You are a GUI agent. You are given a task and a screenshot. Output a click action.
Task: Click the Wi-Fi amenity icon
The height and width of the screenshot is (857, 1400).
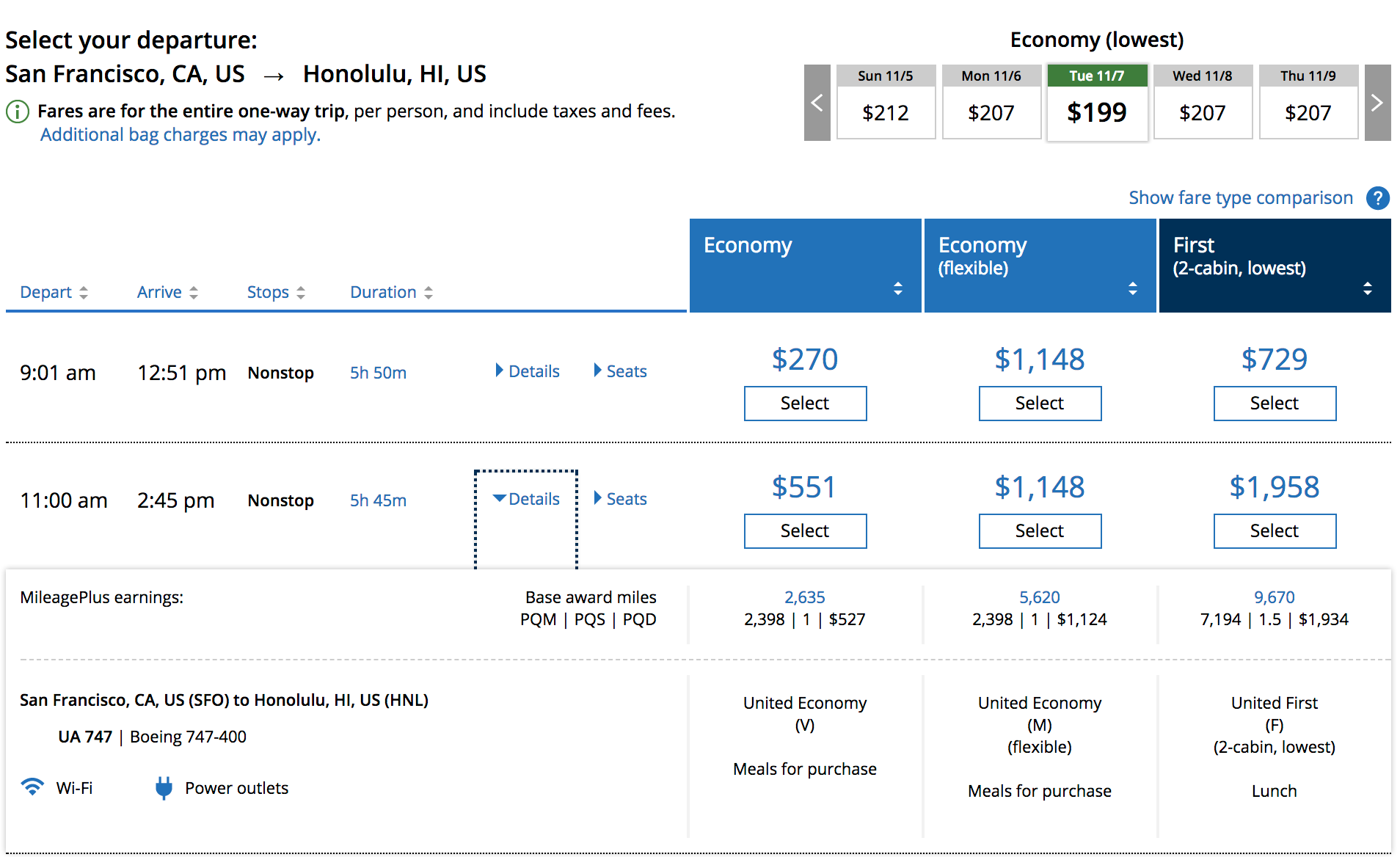pyautogui.click(x=32, y=787)
